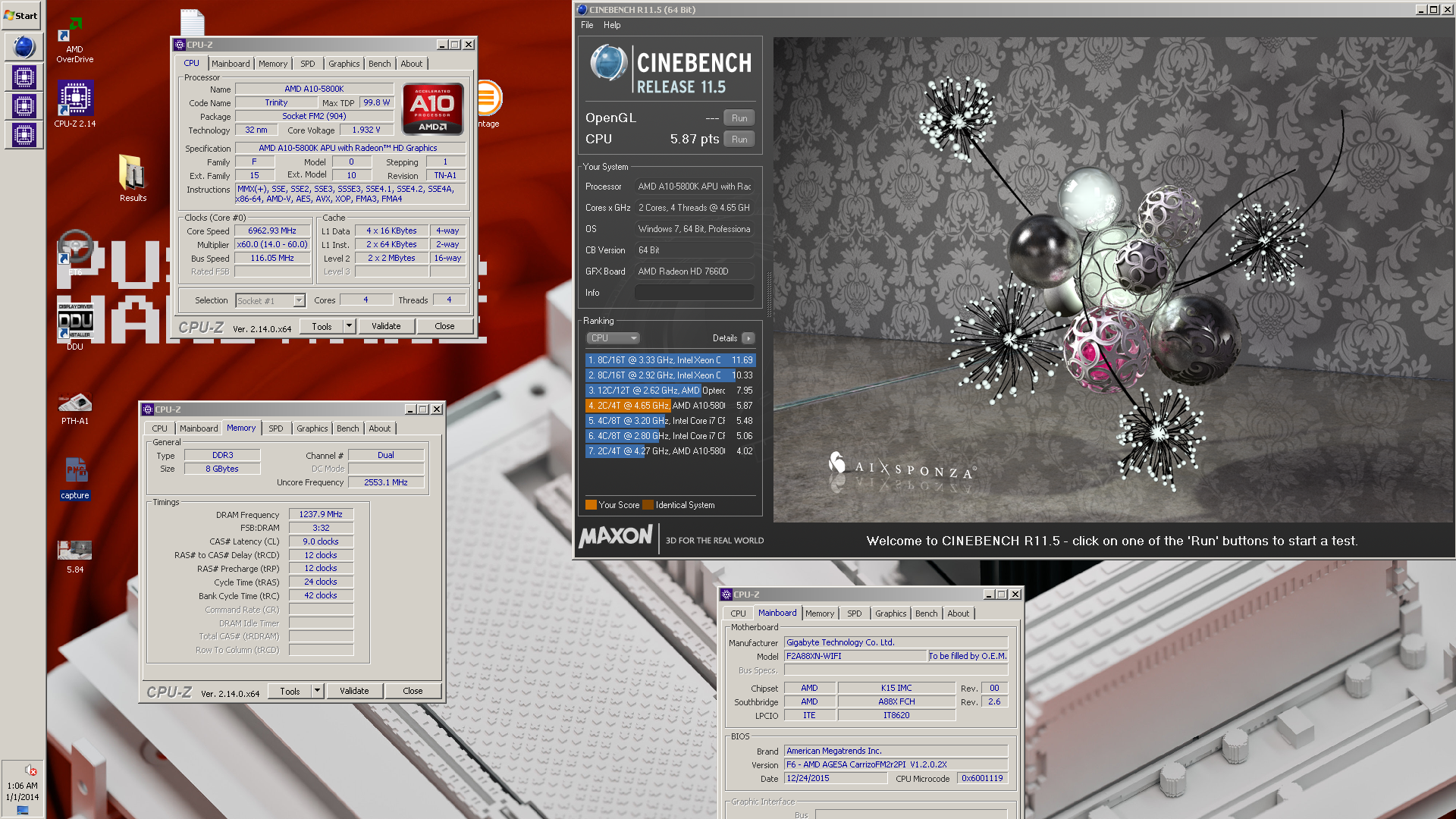1456x819 pixels.
Task: Click the orange Your Score legend swatch
Action: [x=591, y=505]
